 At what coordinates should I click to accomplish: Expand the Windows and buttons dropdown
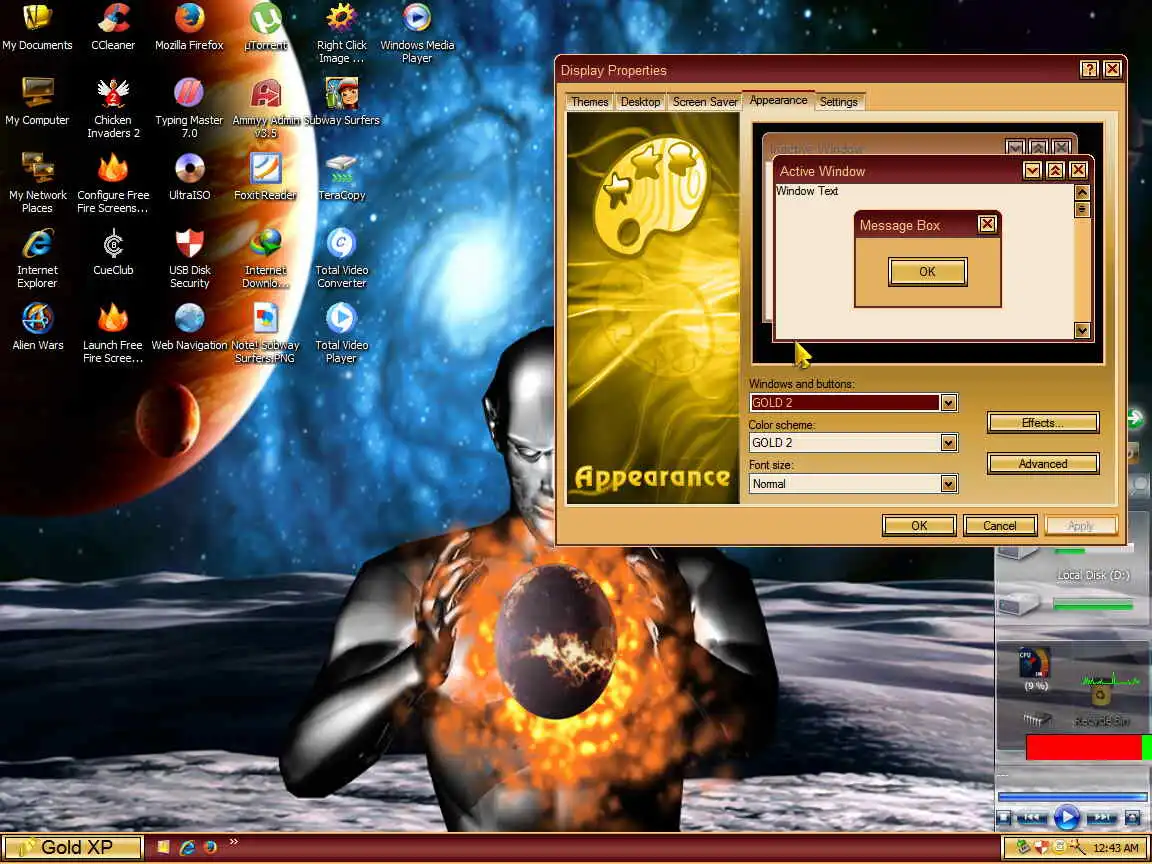948,403
